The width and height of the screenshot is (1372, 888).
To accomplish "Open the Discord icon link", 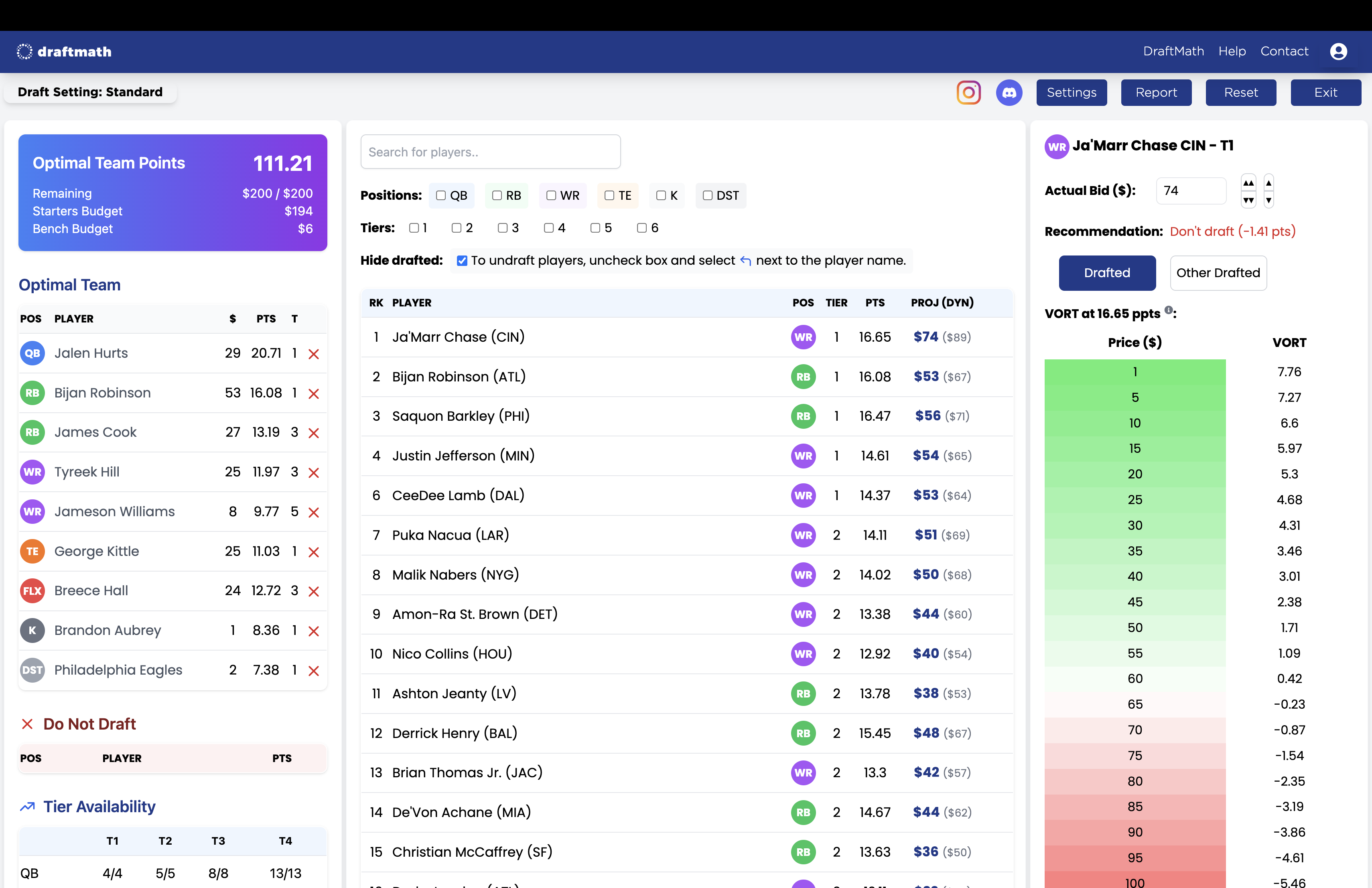I will coord(1009,93).
